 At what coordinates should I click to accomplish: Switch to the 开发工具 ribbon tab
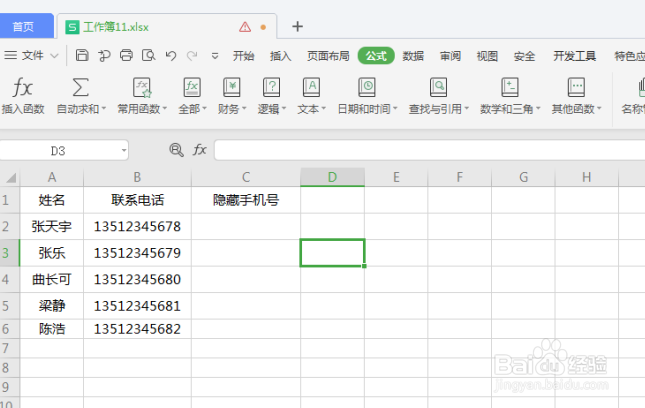574,56
